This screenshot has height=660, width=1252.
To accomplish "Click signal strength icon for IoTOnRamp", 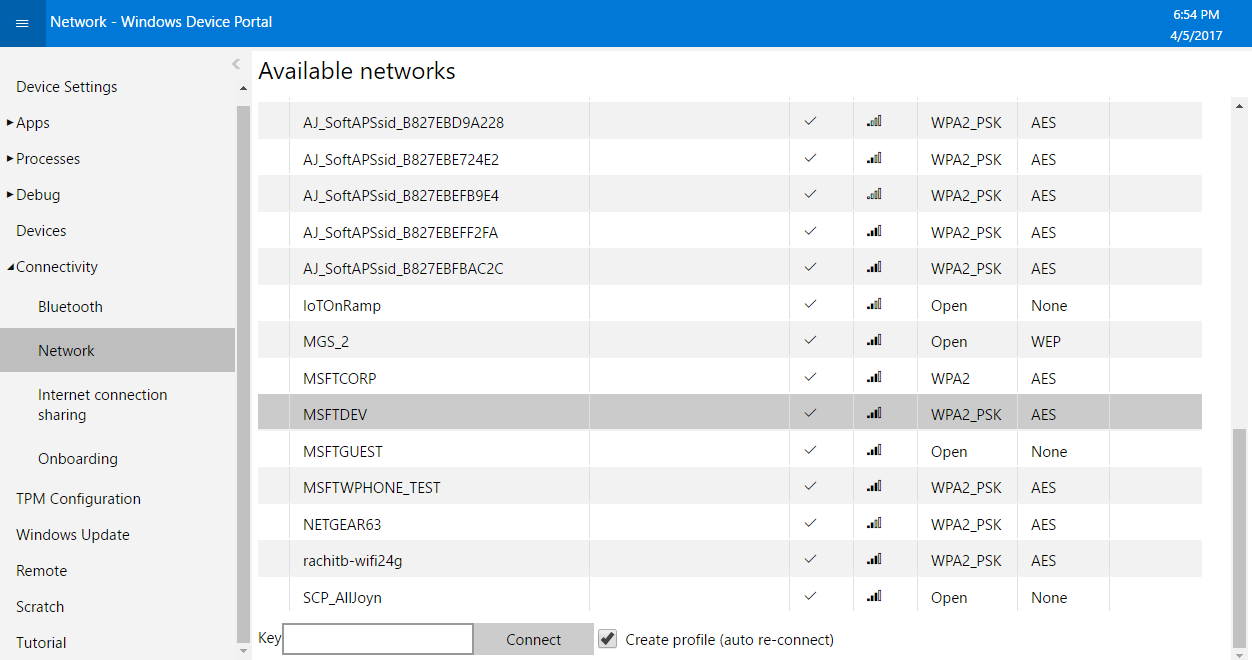I will click(874, 304).
